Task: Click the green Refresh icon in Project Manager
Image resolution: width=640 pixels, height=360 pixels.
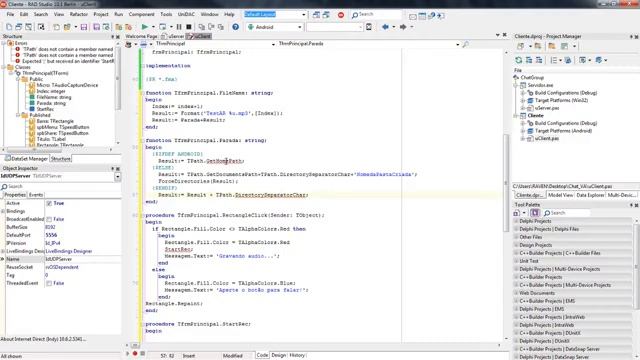Action: [518, 60]
